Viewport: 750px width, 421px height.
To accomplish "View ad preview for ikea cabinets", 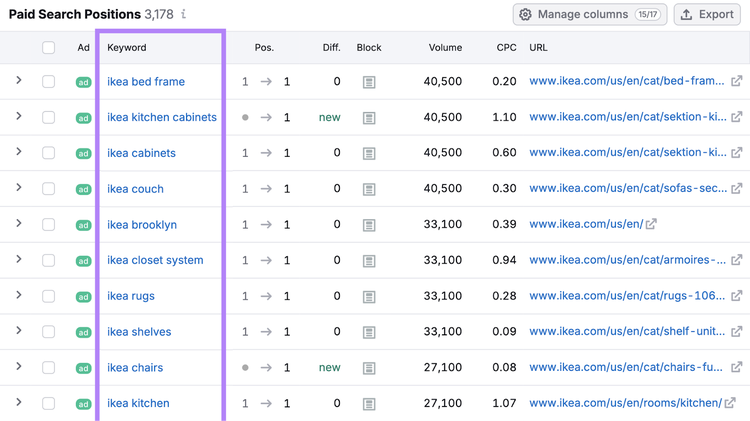I will [83, 154].
